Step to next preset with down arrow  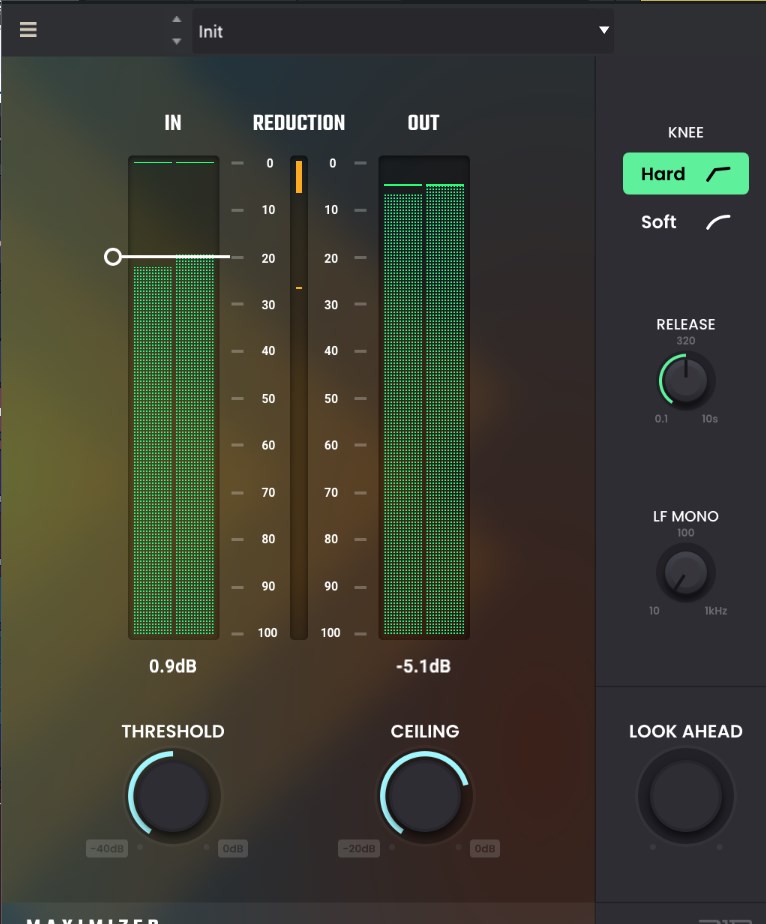pos(177,41)
